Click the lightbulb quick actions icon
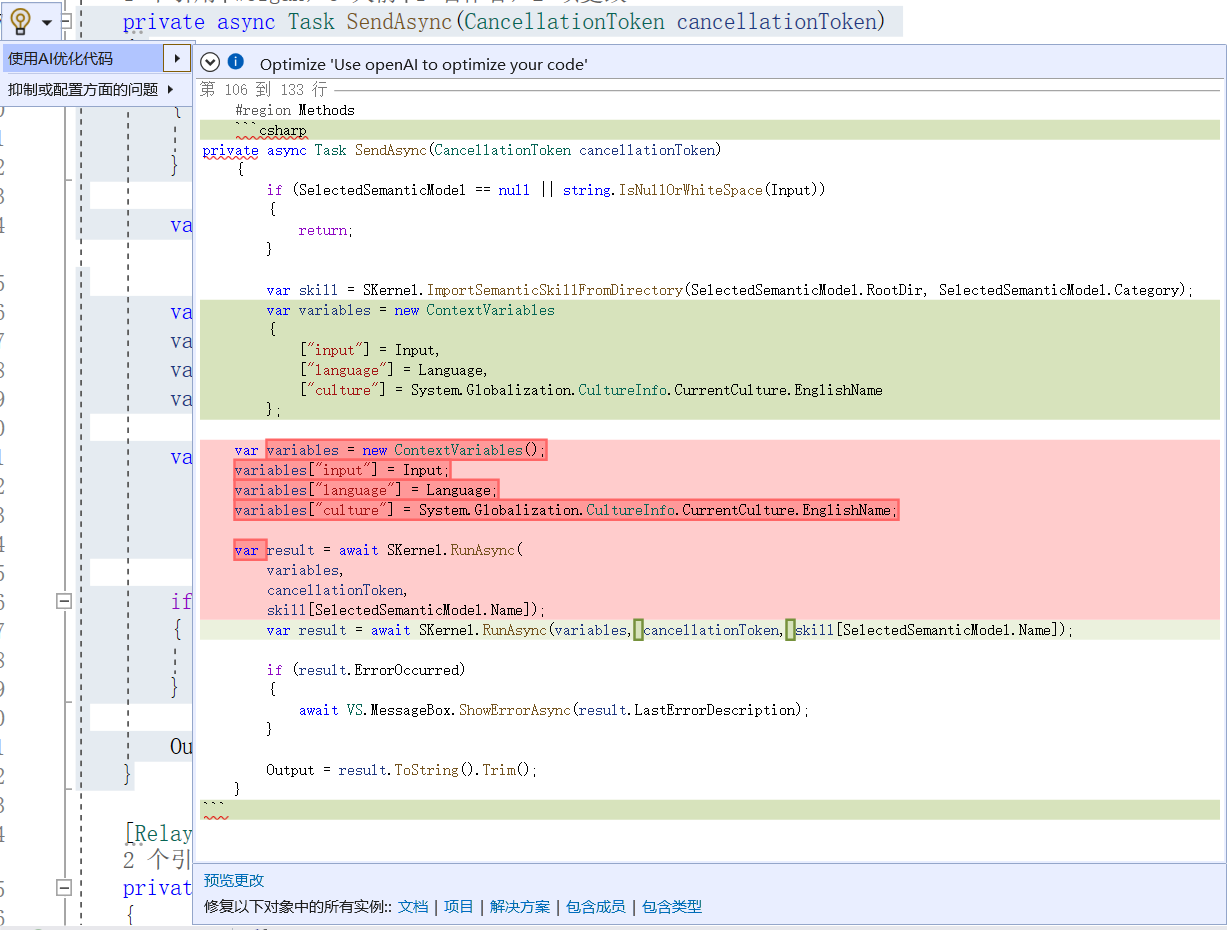Image resolution: width=1227 pixels, height=930 pixels. coord(20,20)
